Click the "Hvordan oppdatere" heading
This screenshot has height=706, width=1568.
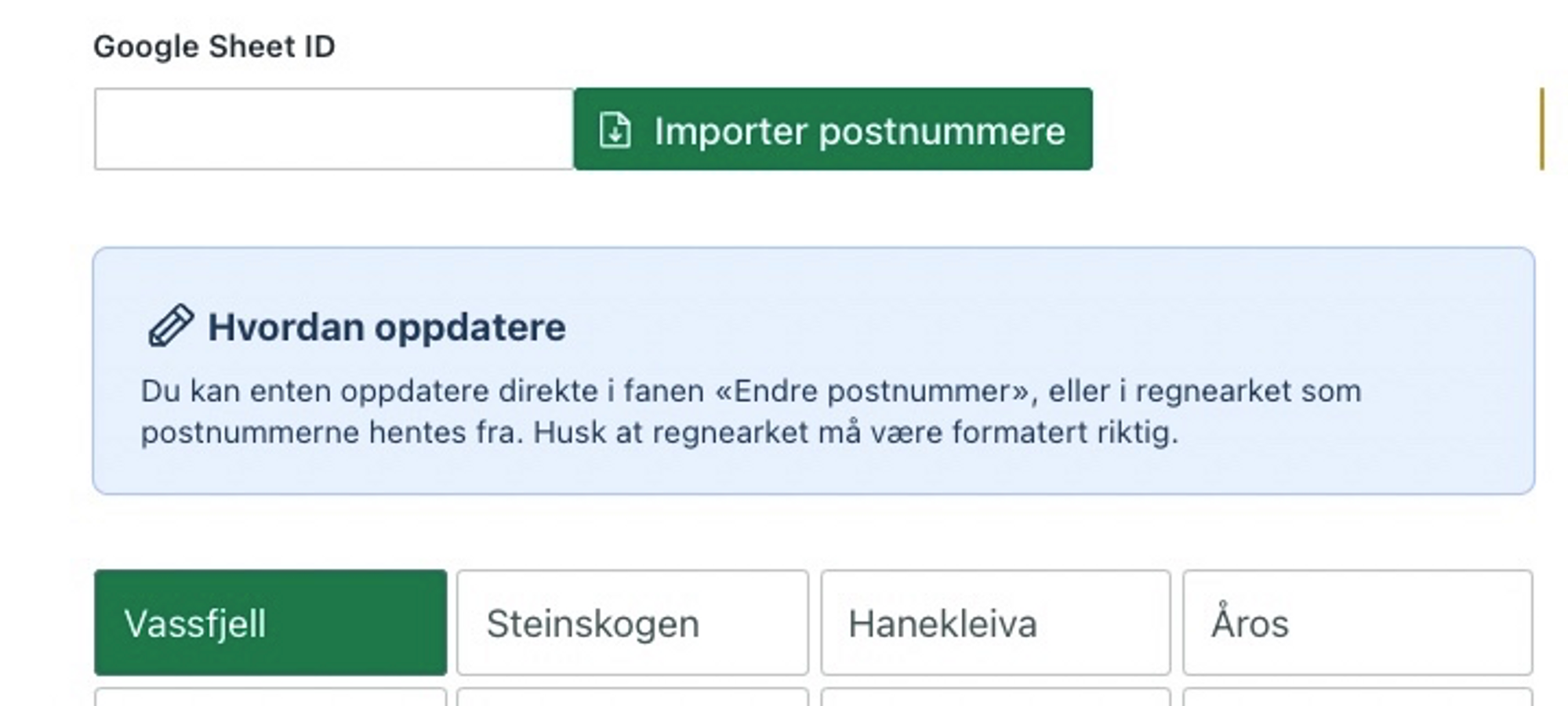click(x=387, y=329)
